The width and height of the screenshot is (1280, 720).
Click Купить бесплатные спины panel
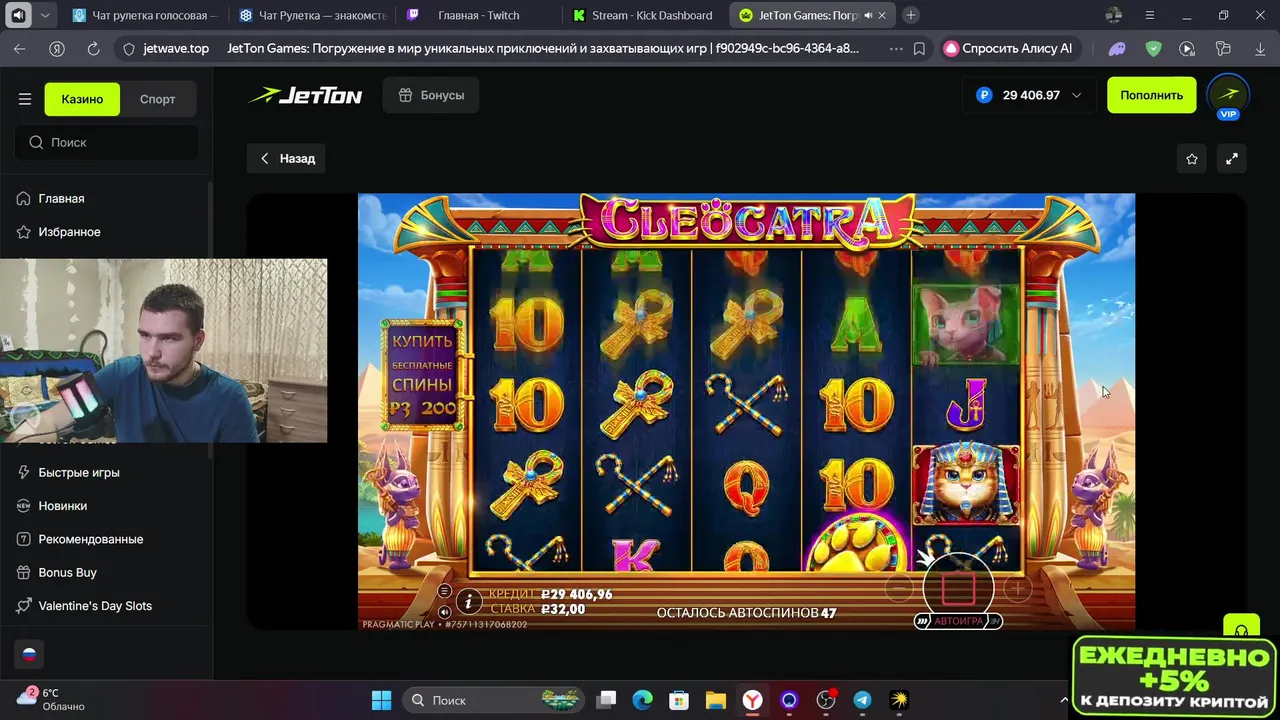click(423, 375)
